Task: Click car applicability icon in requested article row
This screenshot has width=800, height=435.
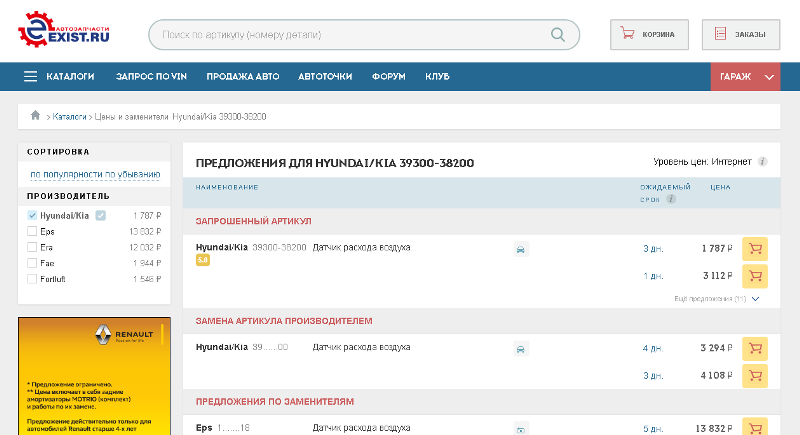Action: click(x=521, y=248)
